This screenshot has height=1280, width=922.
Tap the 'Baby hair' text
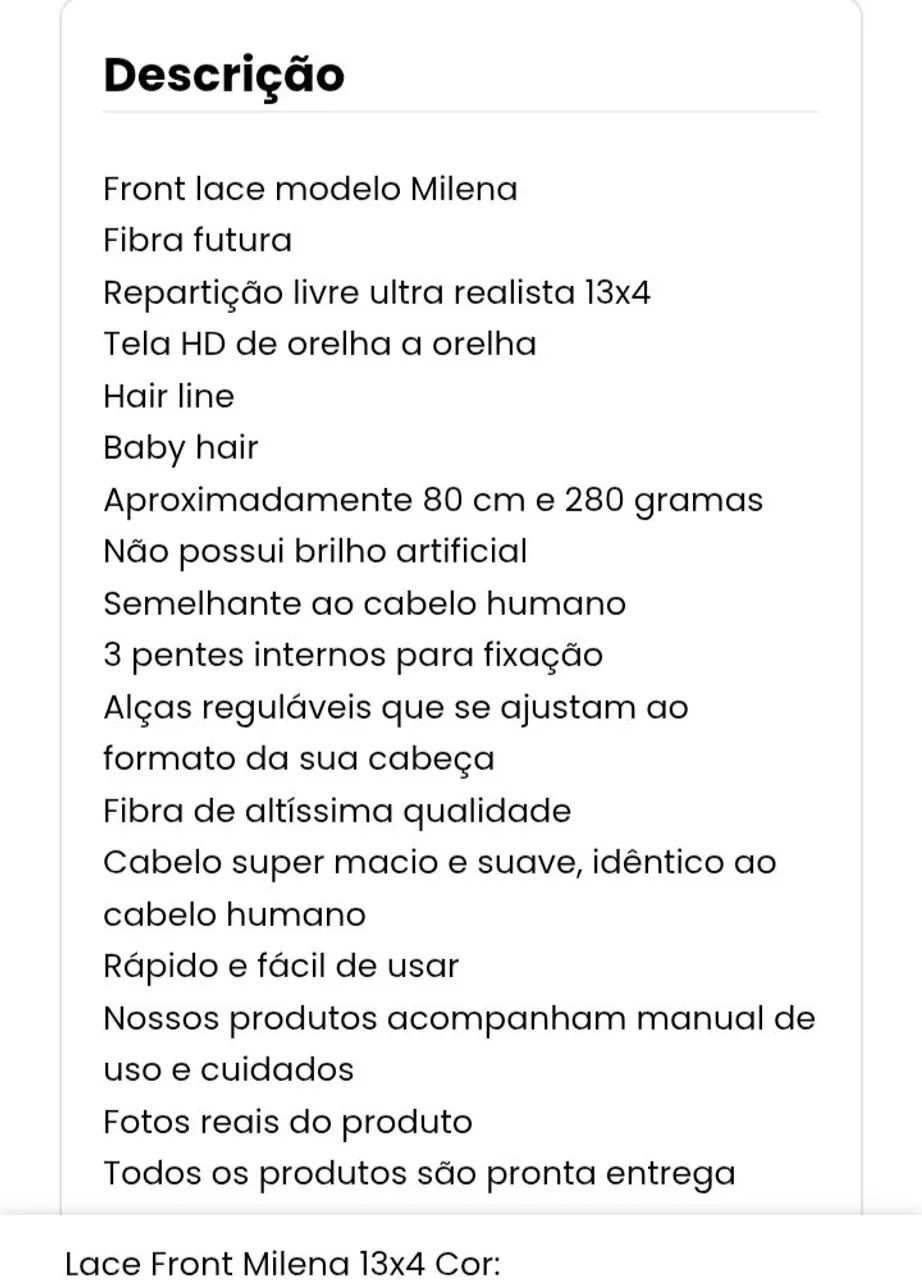coord(180,448)
